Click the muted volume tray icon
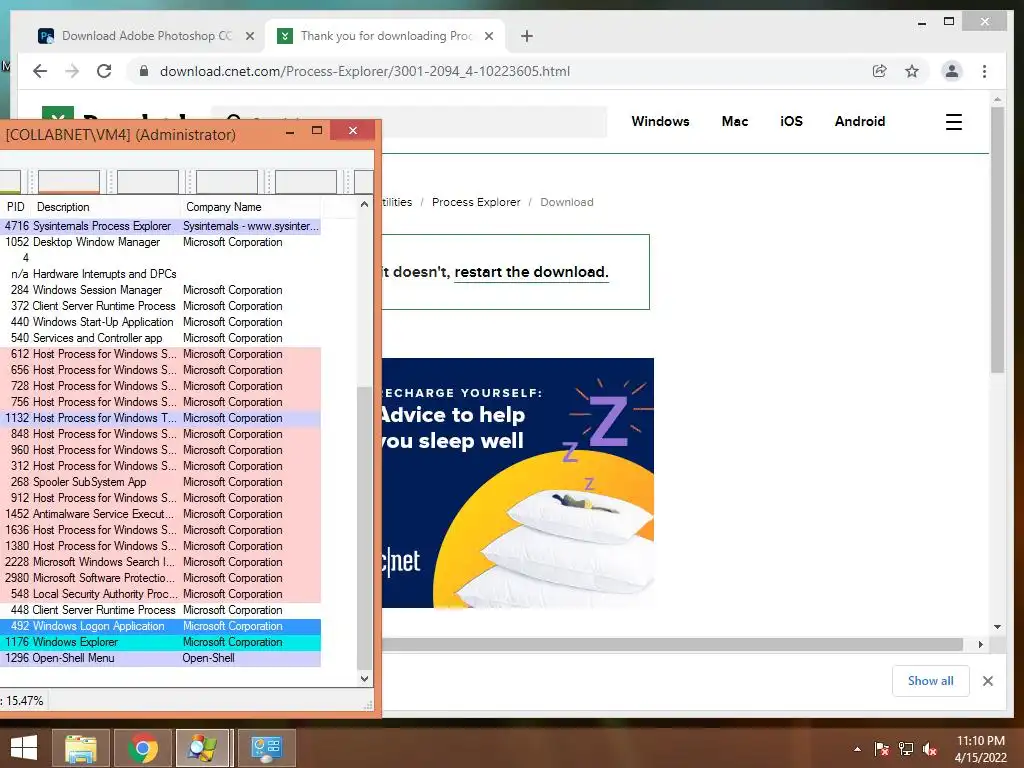Viewport: 1024px width, 768px height. [930, 749]
